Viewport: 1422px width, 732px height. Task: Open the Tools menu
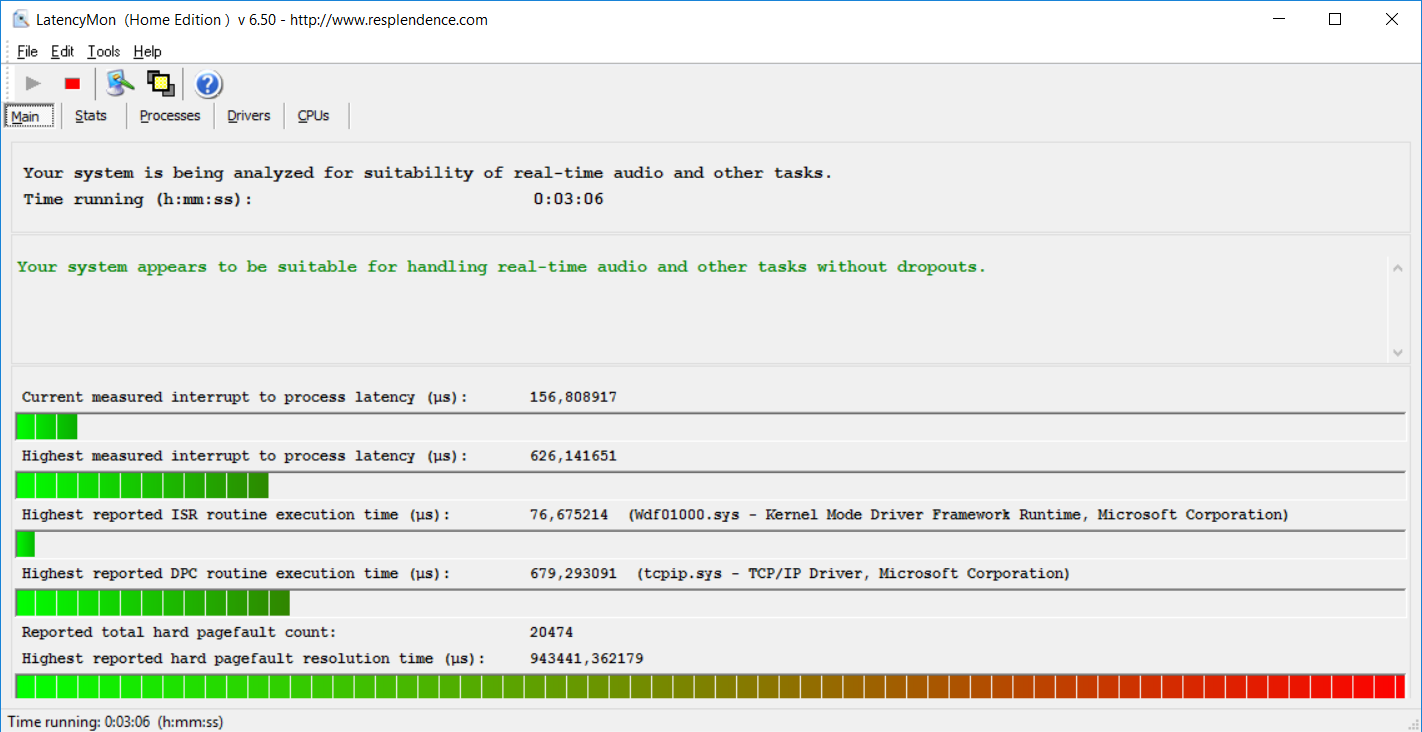pyautogui.click(x=104, y=52)
